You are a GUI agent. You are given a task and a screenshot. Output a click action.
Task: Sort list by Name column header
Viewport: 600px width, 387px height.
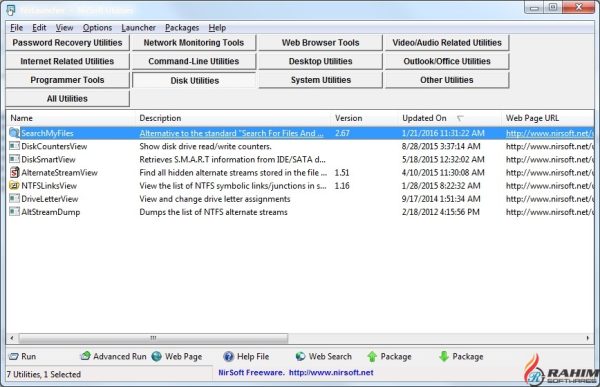71,118
